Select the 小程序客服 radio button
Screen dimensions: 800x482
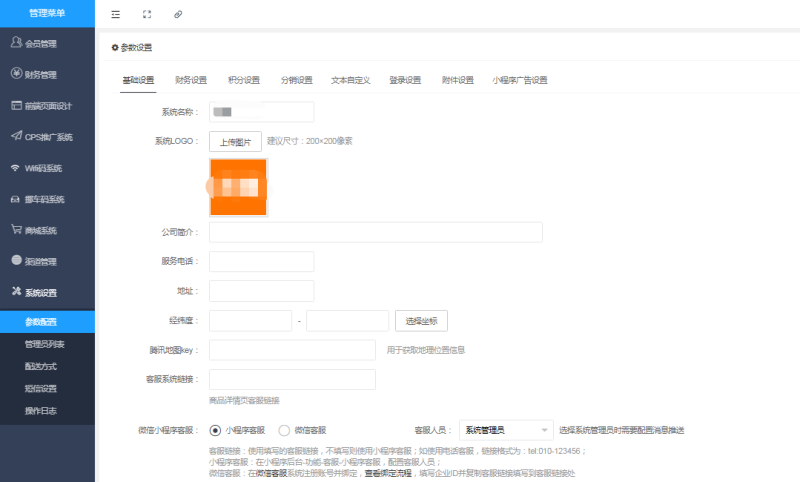[x=215, y=430]
